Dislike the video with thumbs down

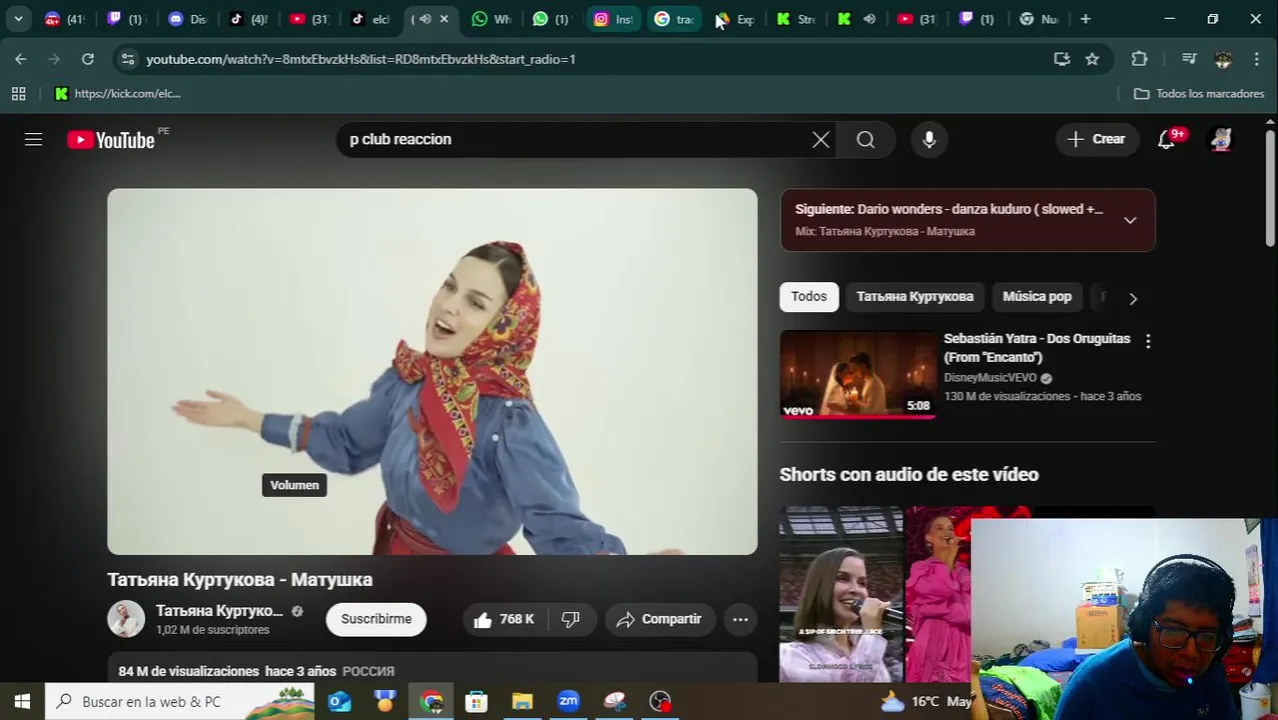[571, 619]
